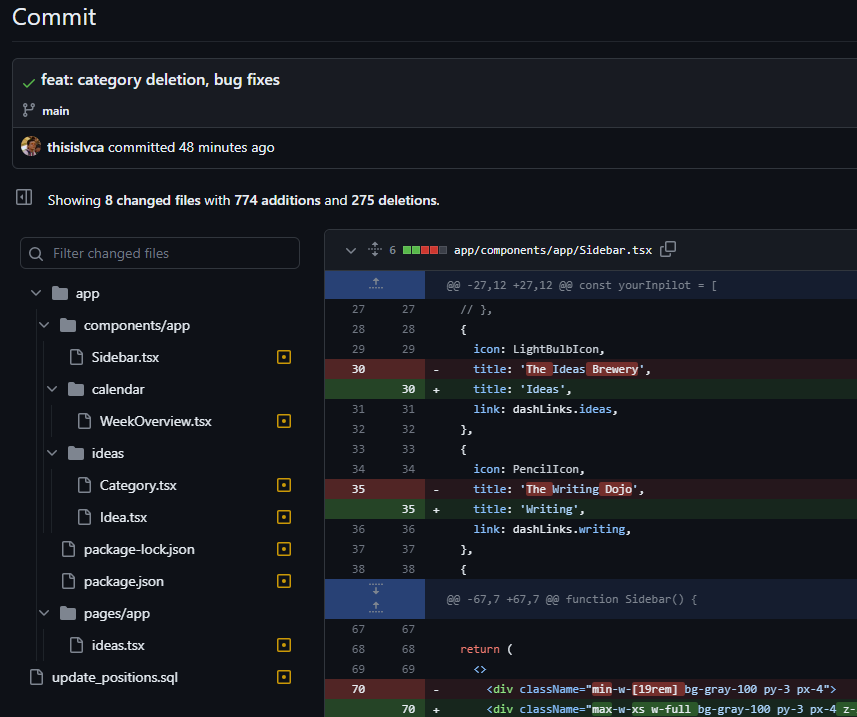The height and width of the screenshot is (717, 857).
Task: Copy the Sidebar.tsx file path
Action: [669, 249]
